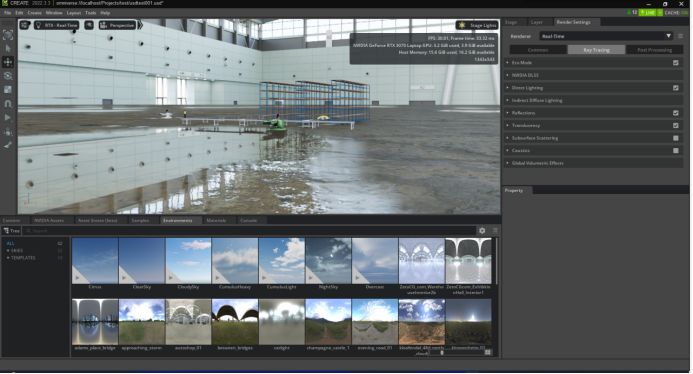The width and height of the screenshot is (693, 374).
Task: Choose the Scale gizmo tool
Action: click(8, 90)
